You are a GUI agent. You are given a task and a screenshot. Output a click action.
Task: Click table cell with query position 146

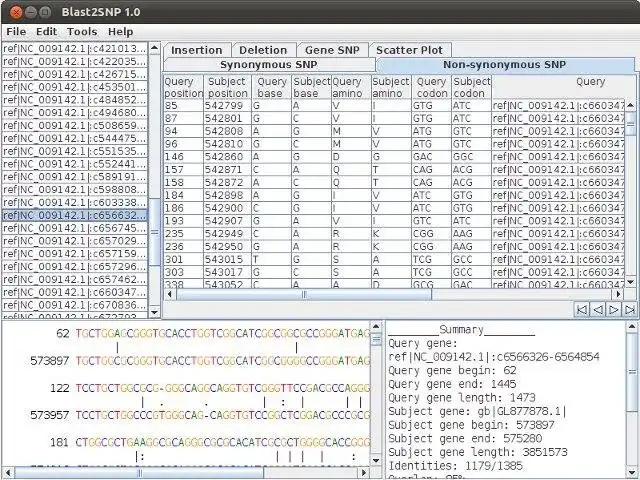click(183, 157)
